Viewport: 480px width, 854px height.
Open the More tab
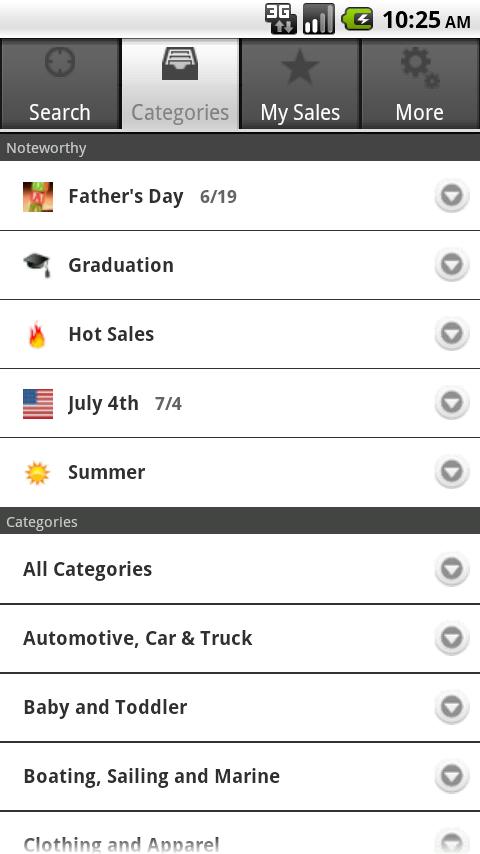[x=420, y=84]
